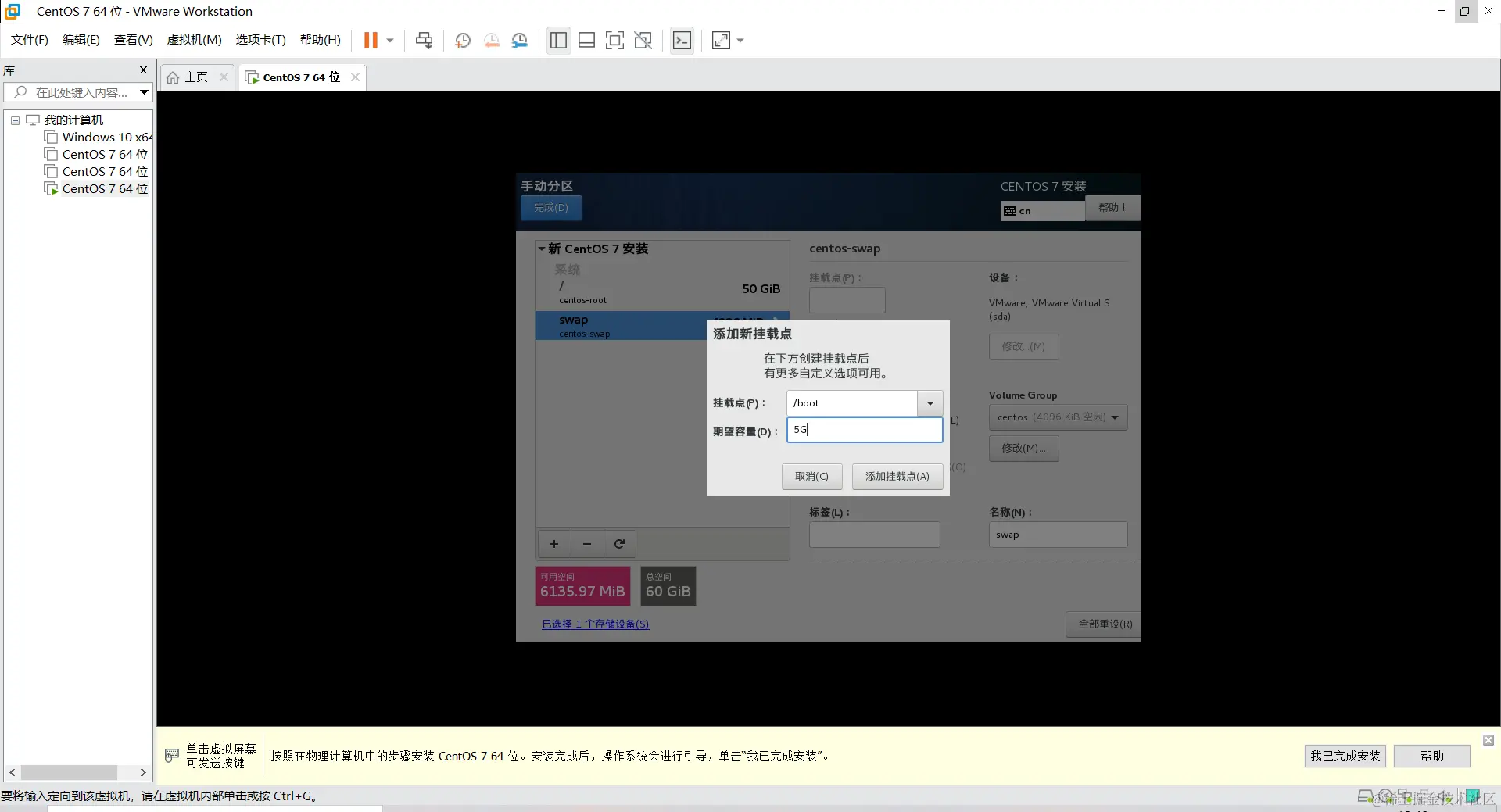Viewport: 1501px width, 812px height.
Task: Click the 挂载点 /boot combo field
Action: (x=852, y=403)
